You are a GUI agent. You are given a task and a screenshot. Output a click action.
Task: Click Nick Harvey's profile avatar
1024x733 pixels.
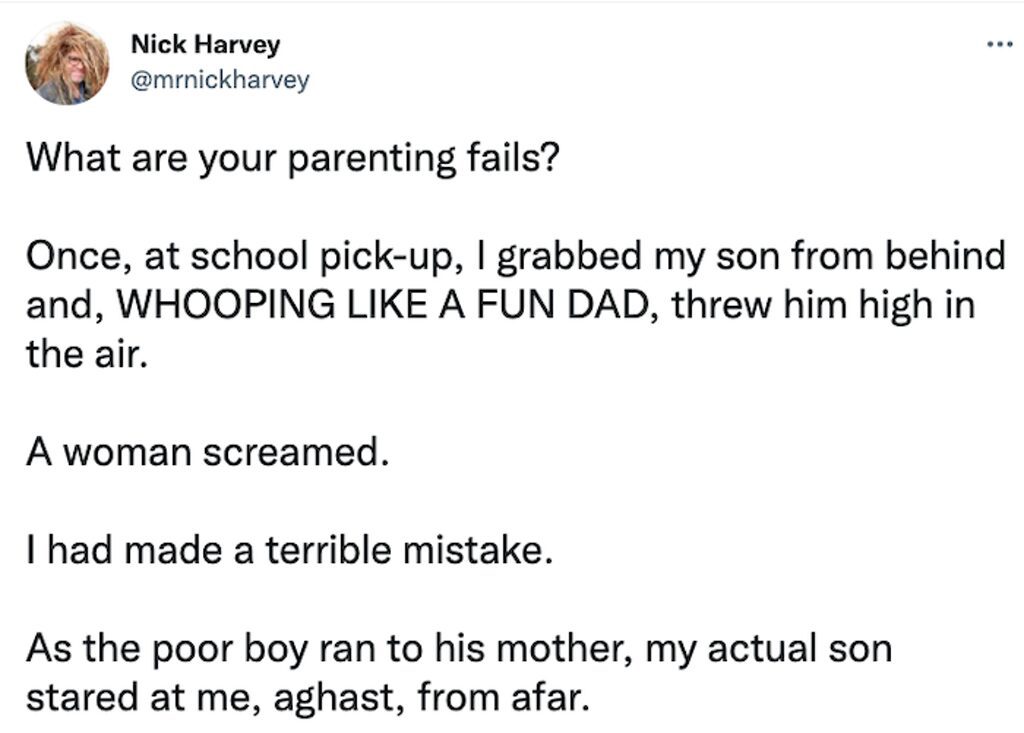67,63
